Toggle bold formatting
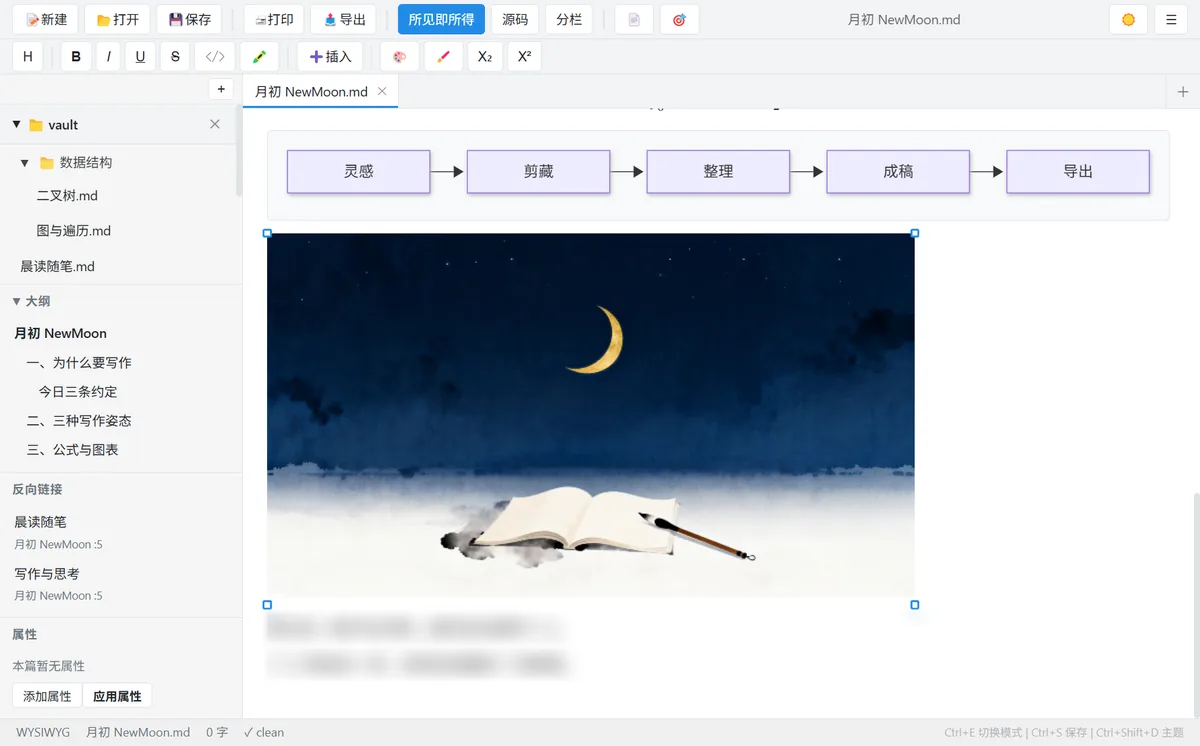This screenshot has height=746, width=1200. (76, 57)
